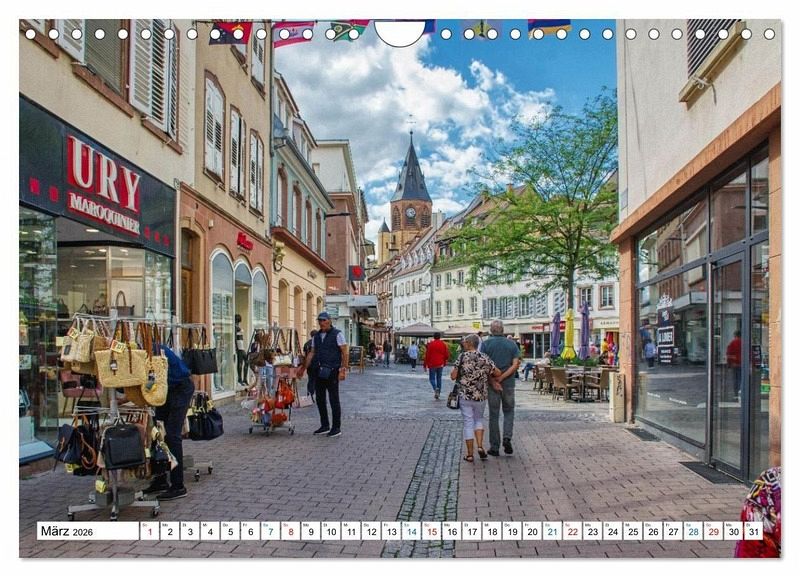Choose Sunday 8 in the calendar strip
Screen dimensions: 800x577
point(291,531)
